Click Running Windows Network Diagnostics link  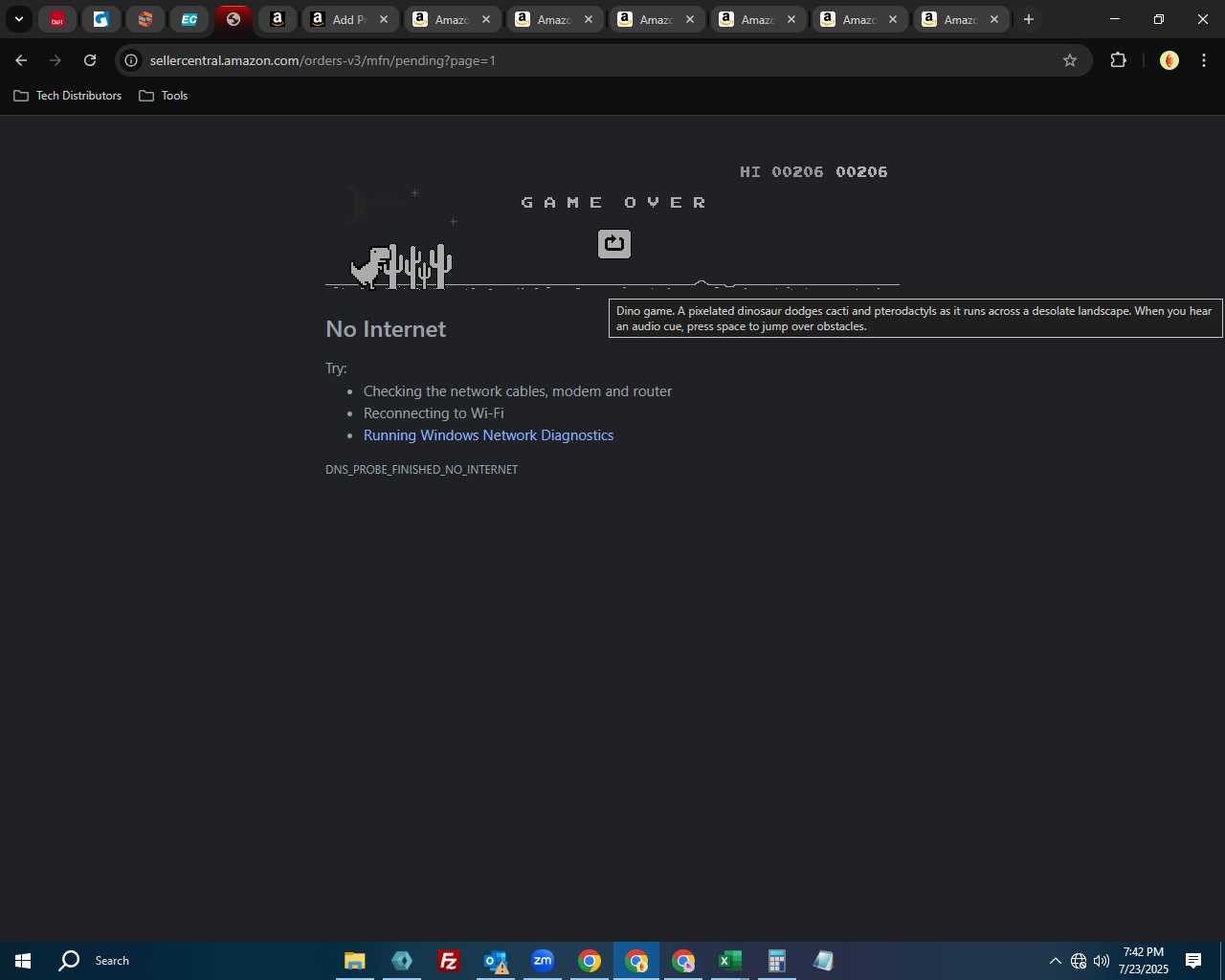coord(488,435)
